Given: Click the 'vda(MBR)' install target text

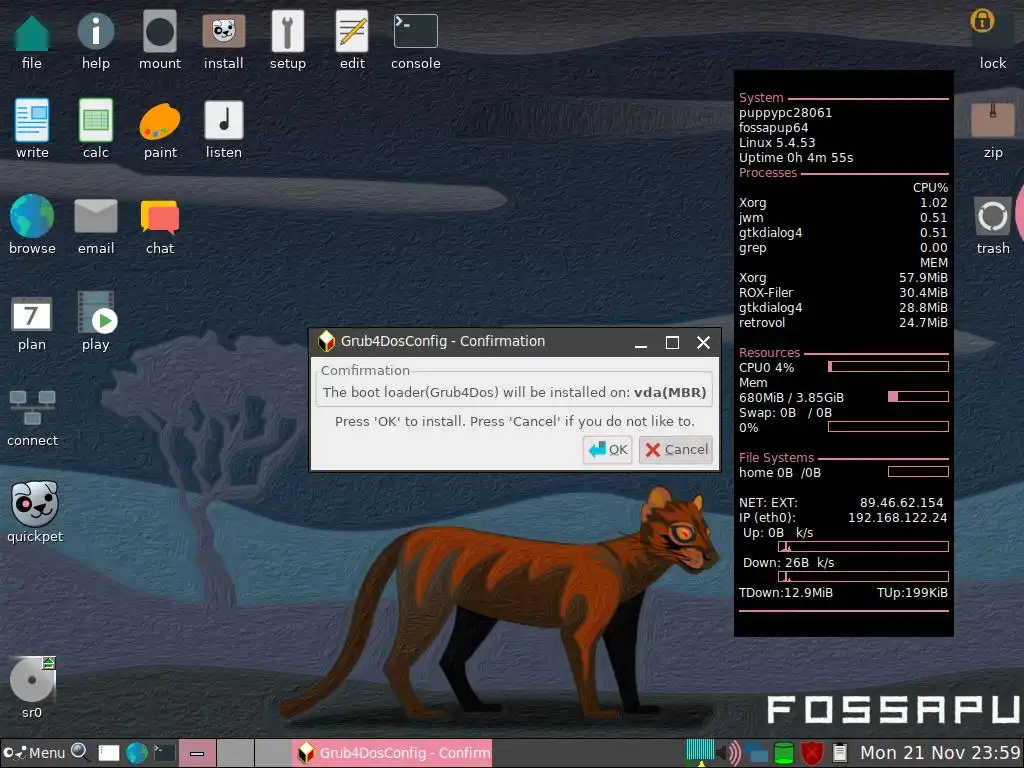Looking at the screenshot, I should coord(670,392).
